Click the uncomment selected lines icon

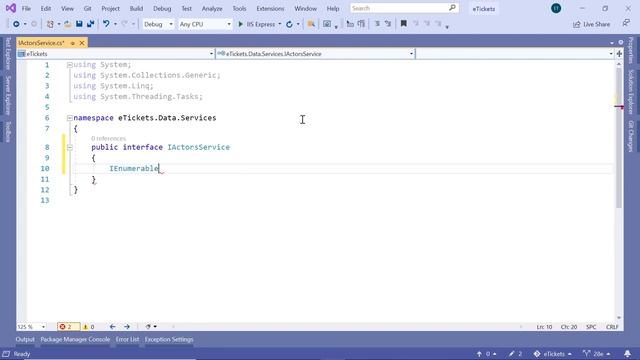coord(388,24)
